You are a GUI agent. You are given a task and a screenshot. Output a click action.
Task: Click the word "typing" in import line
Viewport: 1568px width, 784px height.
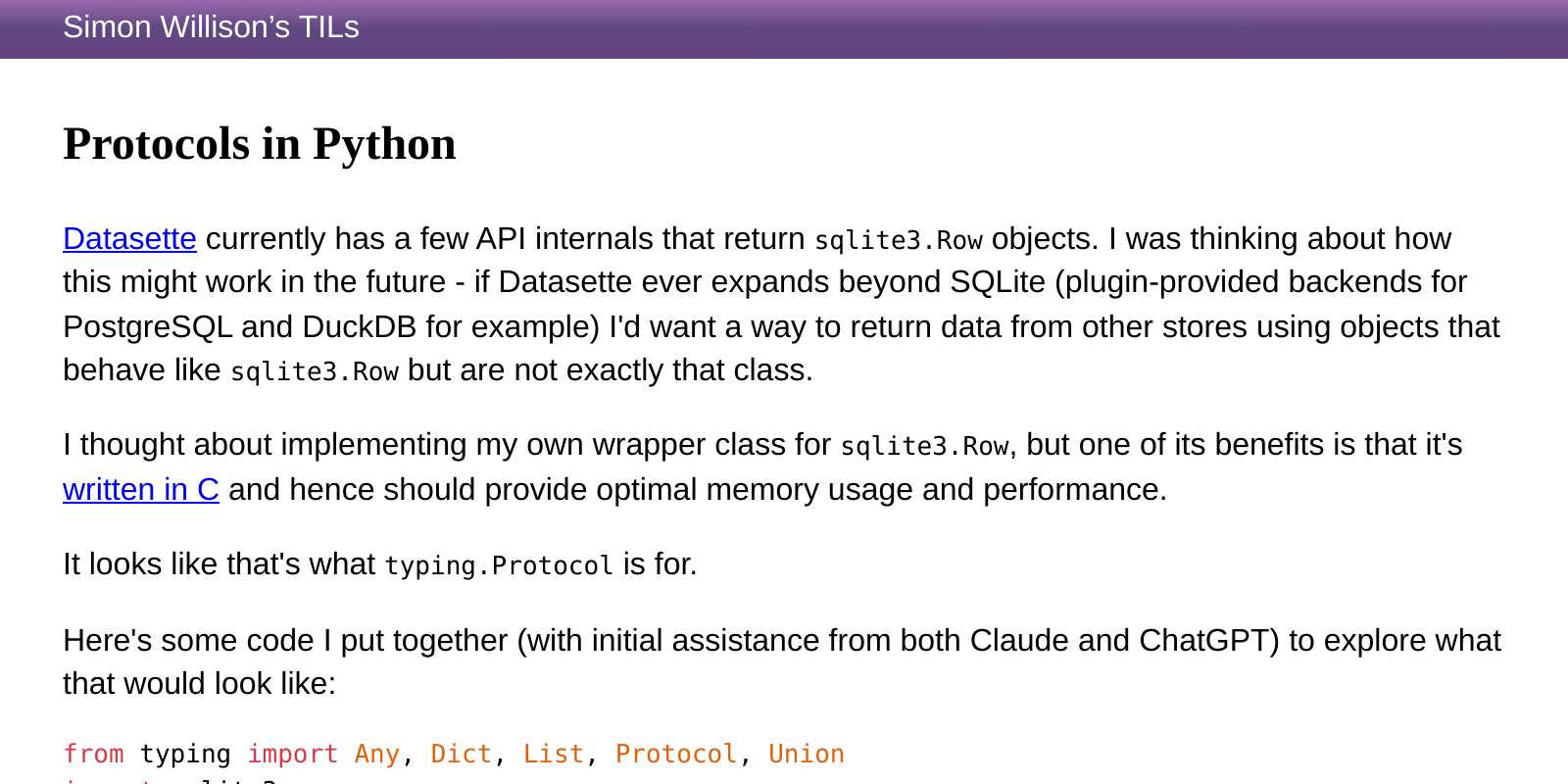tap(185, 754)
